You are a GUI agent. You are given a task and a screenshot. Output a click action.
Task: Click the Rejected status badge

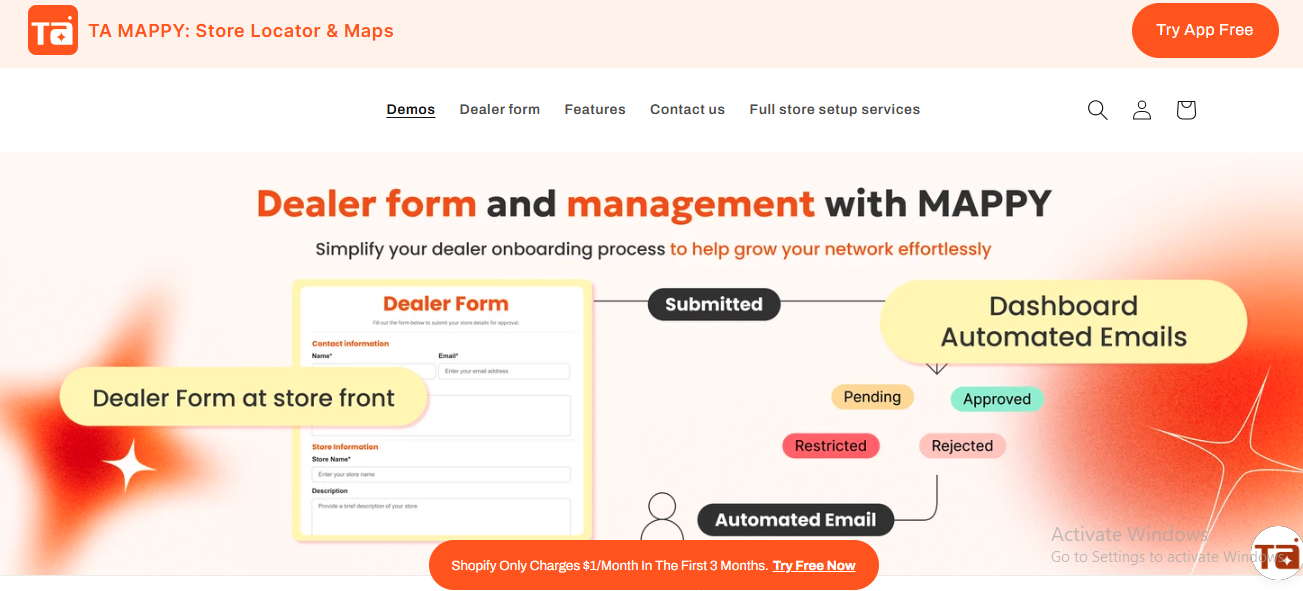click(x=962, y=446)
